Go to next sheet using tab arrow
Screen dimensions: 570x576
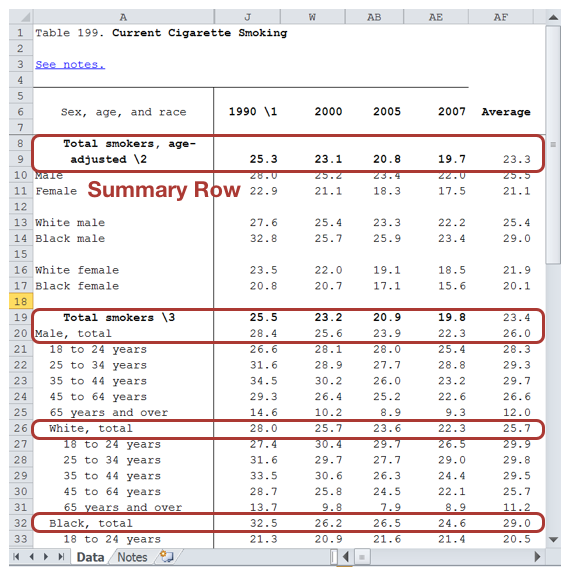pyautogui.click(x=46, y=557)
